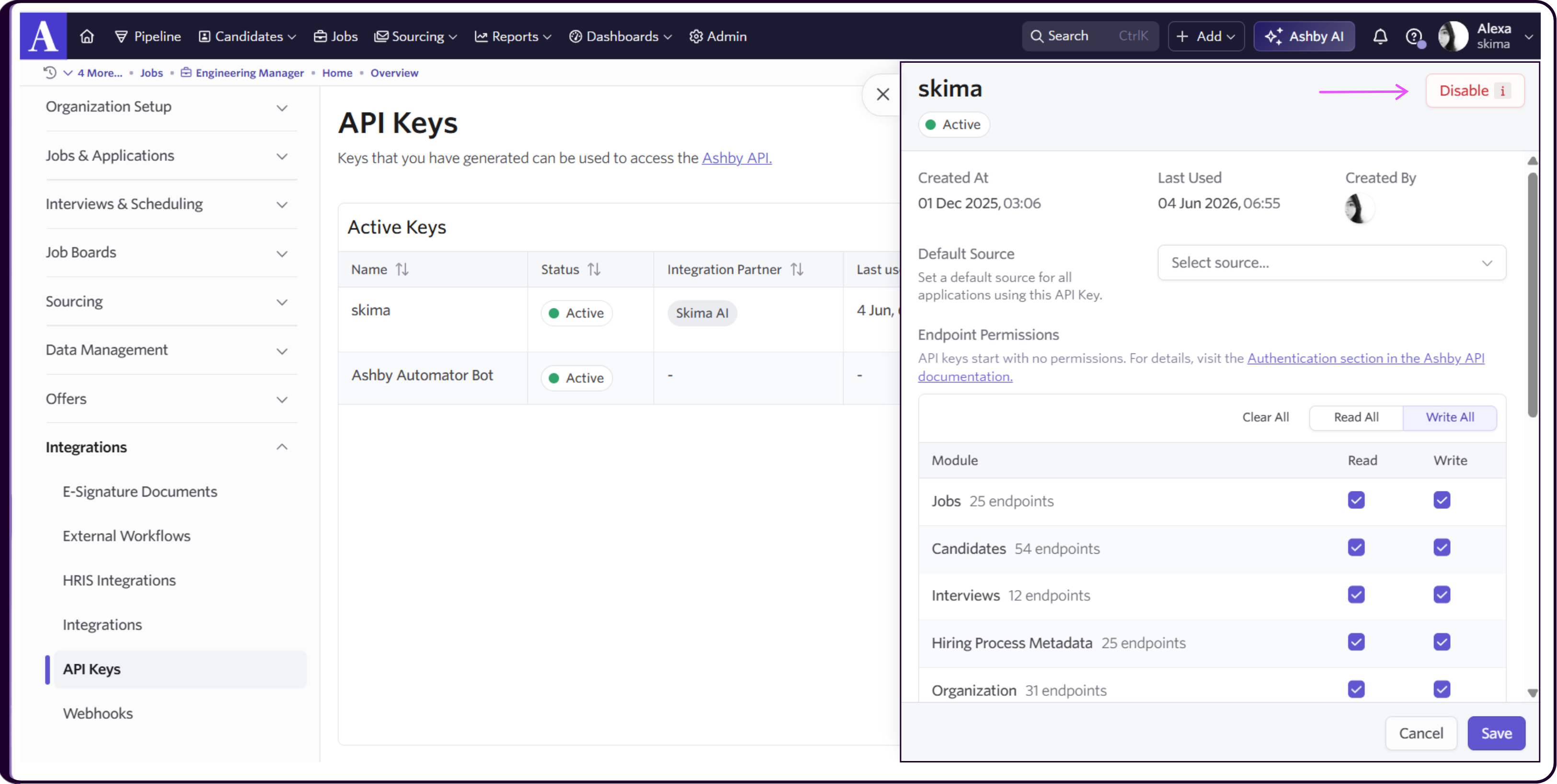The width and height of the screenshot is (1557, 784).
Task: Toggle Write checkbox for Interviews module
Action: 1442,594
